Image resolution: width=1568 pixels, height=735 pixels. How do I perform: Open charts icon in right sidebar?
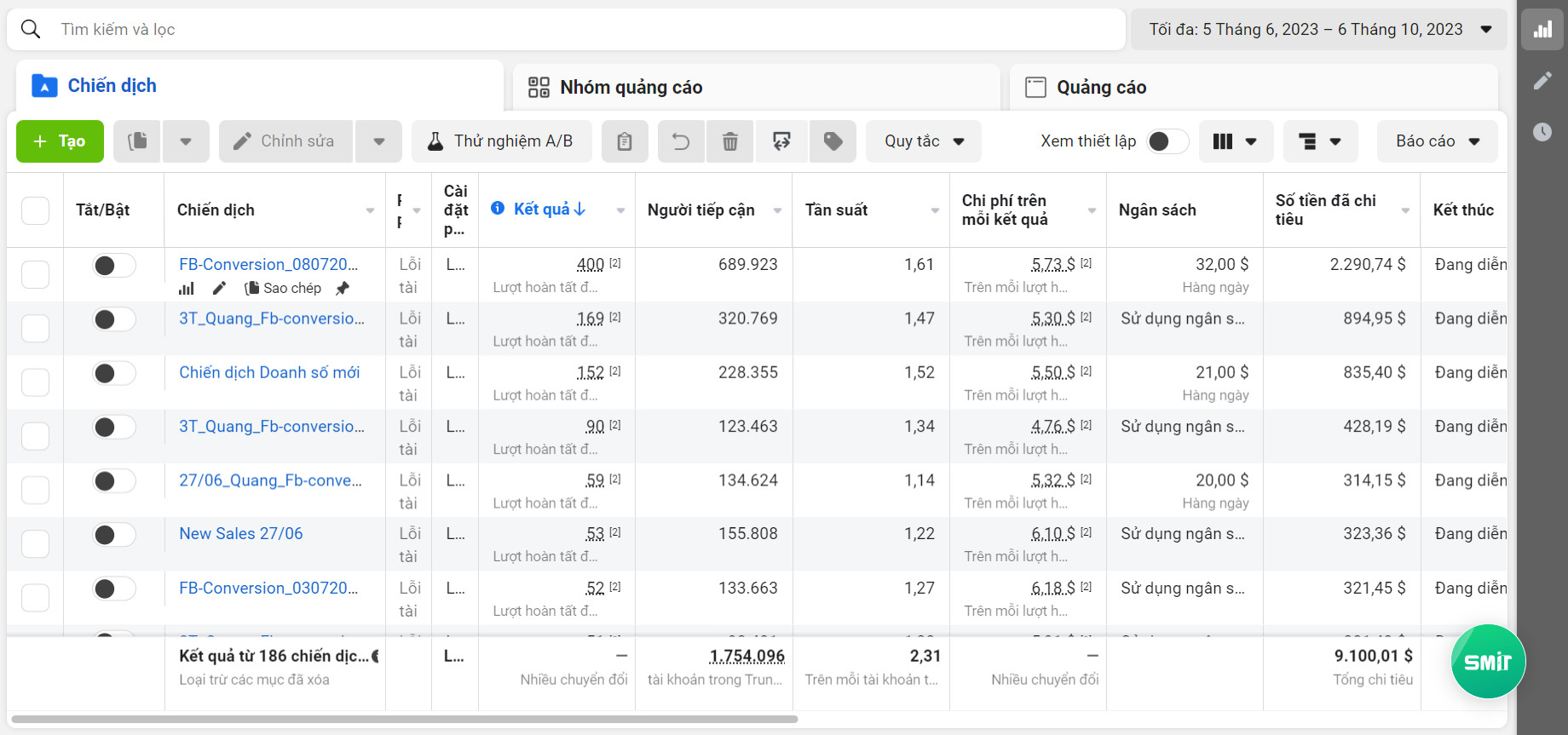point(1542,30)
